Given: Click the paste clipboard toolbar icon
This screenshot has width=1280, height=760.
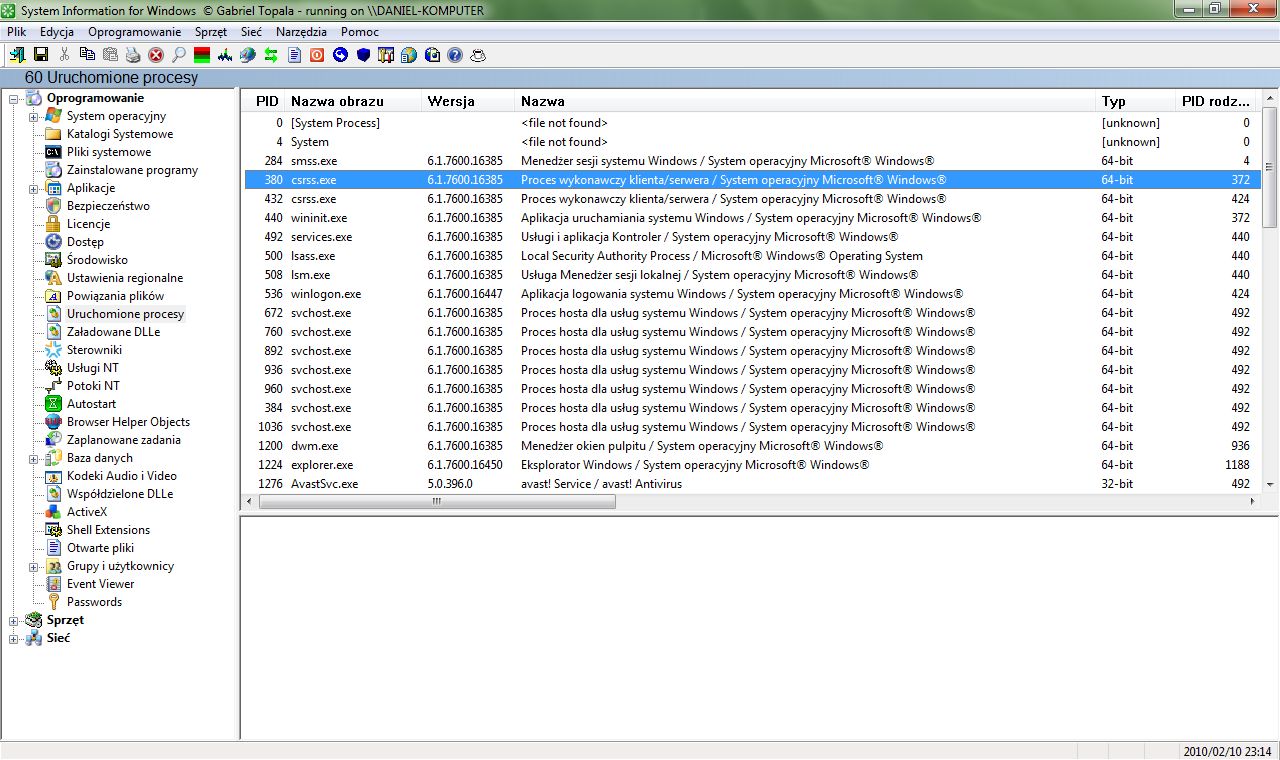Looking at the screenshot, I should [x=110, y=55].
